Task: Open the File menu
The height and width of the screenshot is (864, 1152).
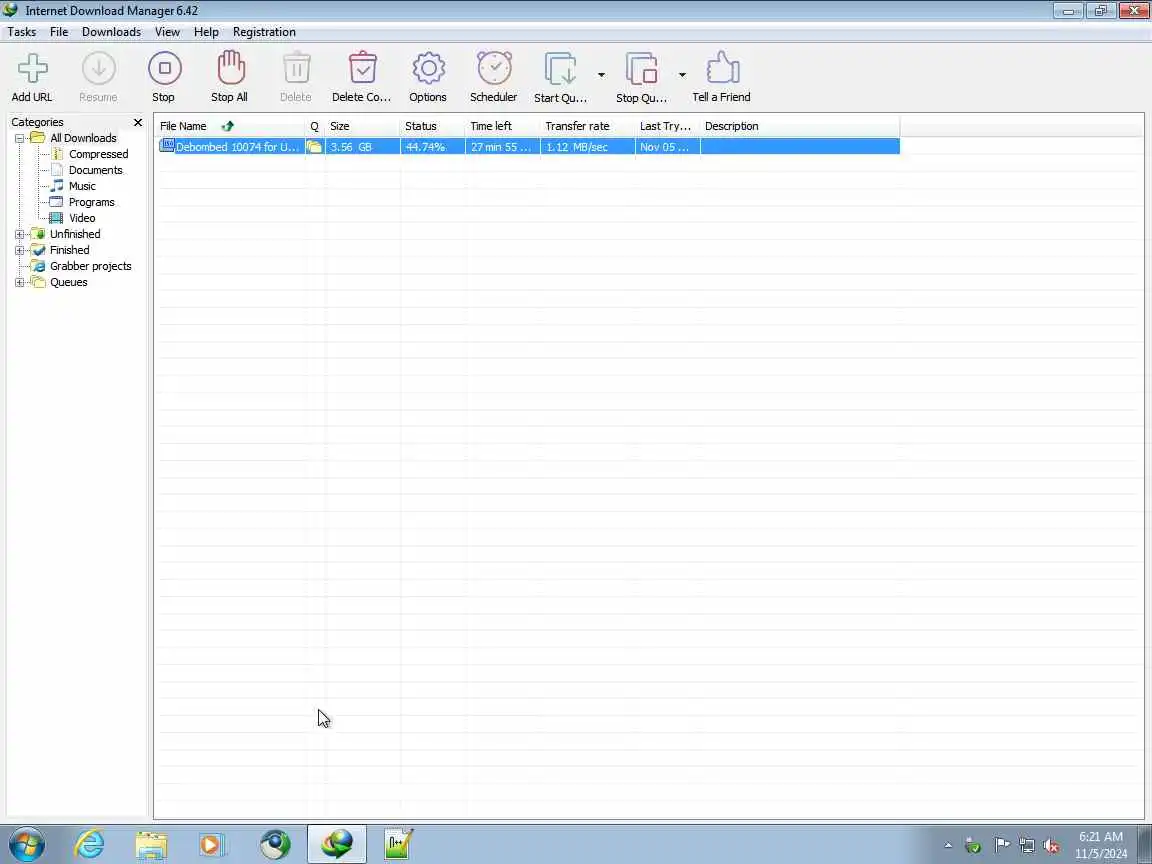Action: [59, 32]
